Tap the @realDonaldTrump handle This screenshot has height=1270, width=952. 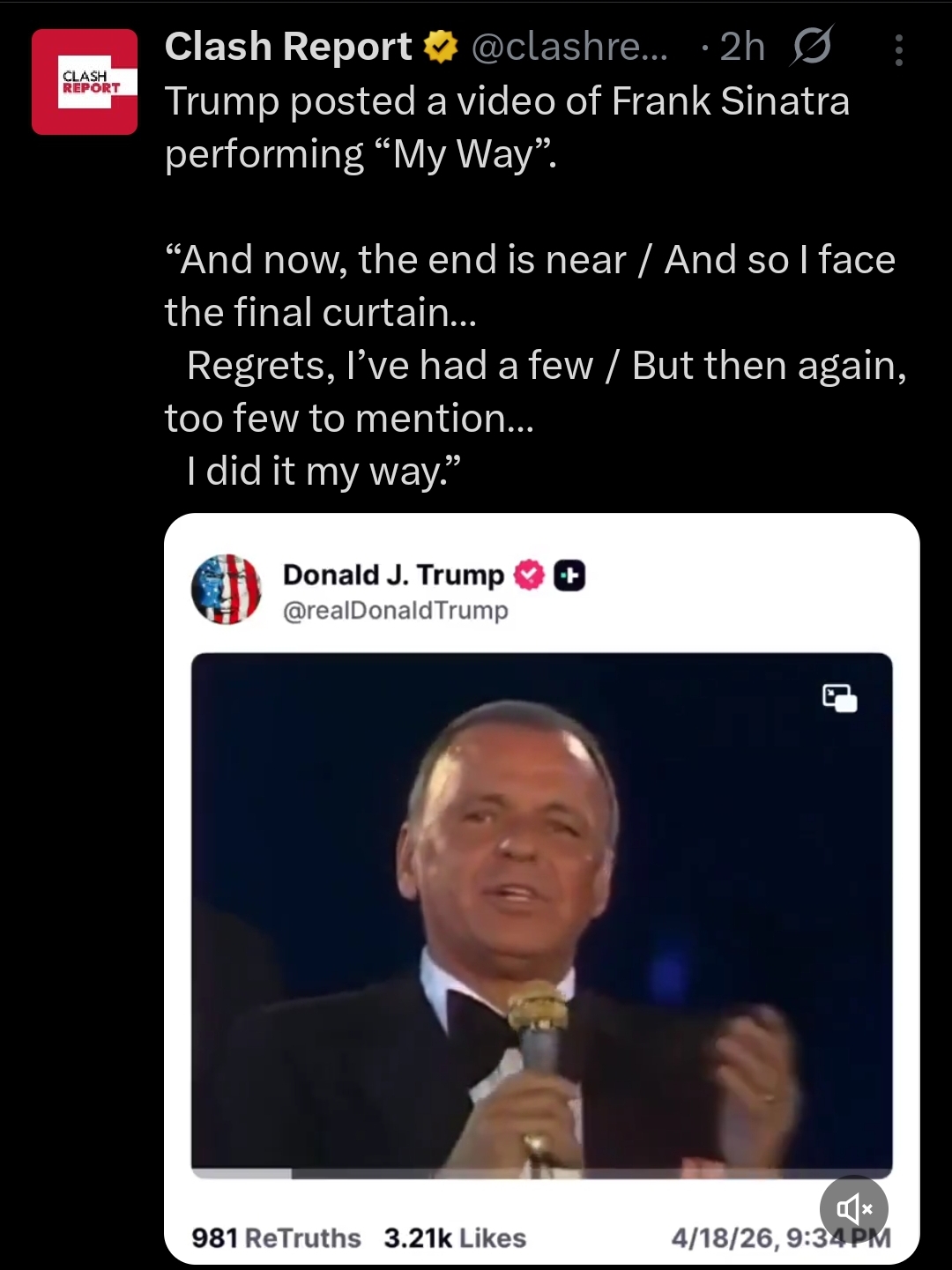pyautogui.click(x=395, y=610)
